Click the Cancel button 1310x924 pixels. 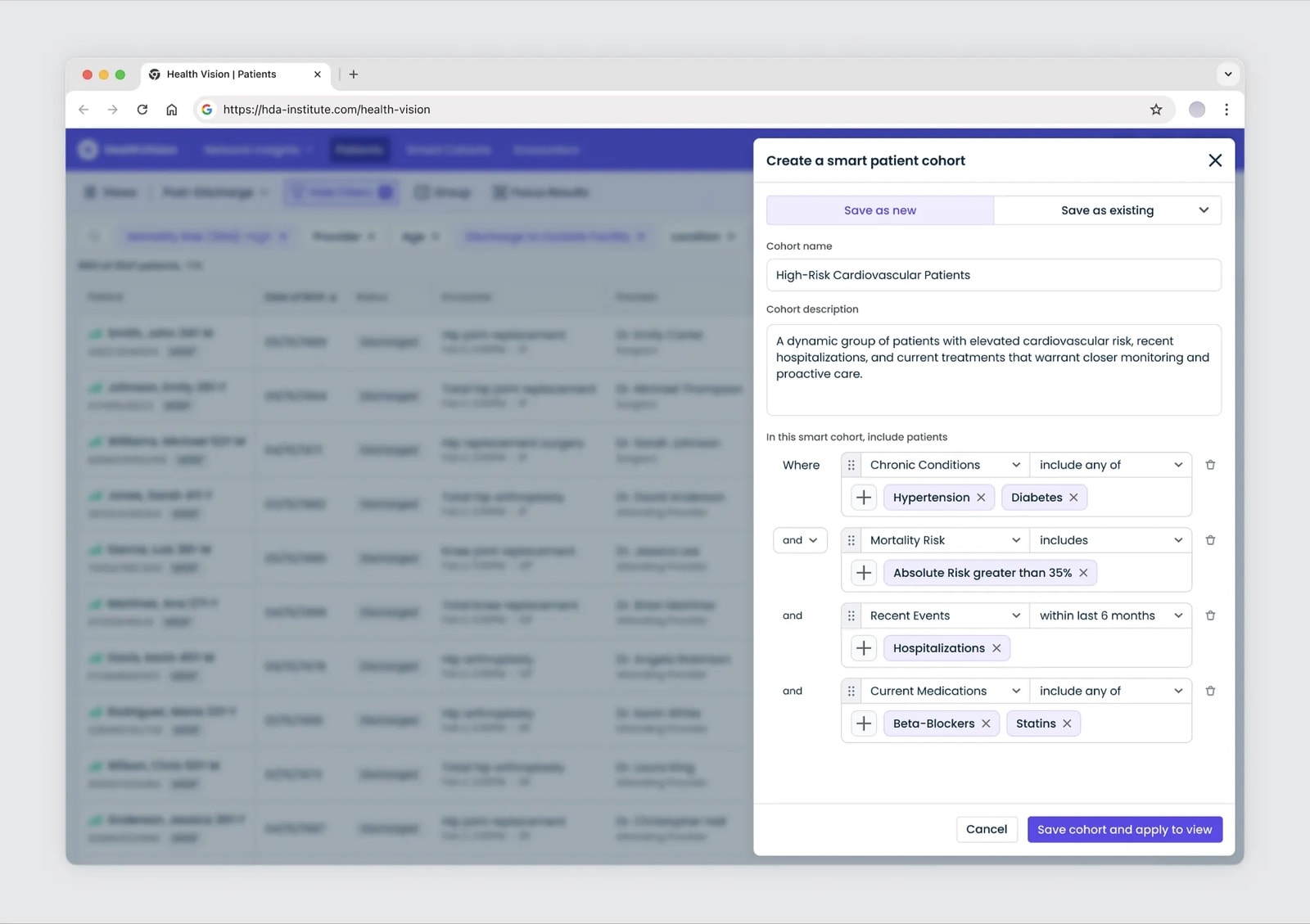click(x=987, y=829)
